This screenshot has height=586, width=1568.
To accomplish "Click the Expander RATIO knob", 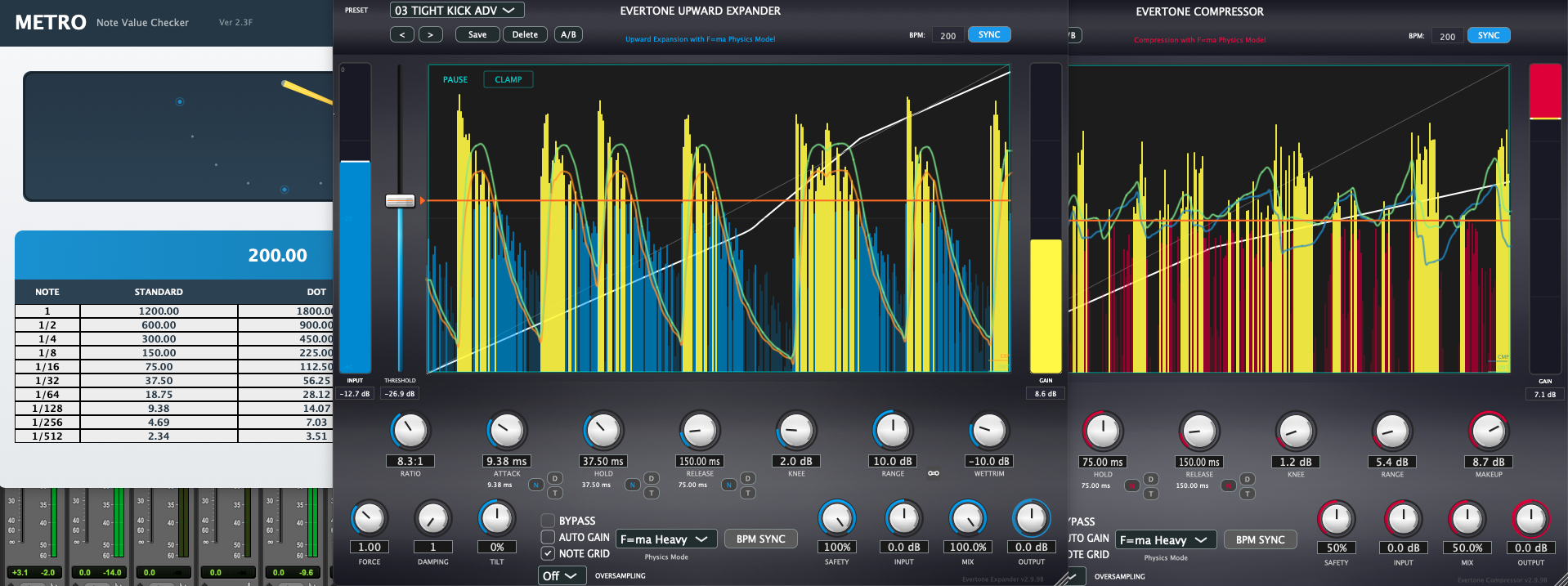I will (x=410, y=430).
